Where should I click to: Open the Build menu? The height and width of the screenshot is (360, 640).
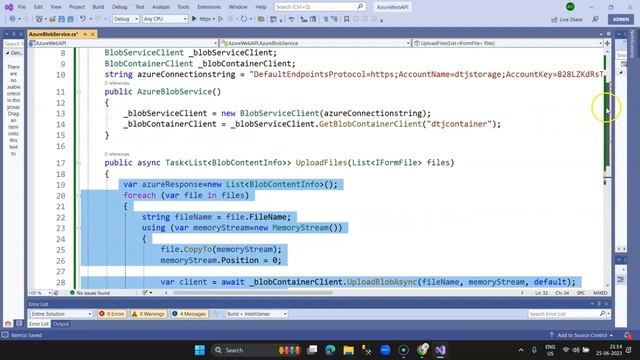(x=98, y=7)
